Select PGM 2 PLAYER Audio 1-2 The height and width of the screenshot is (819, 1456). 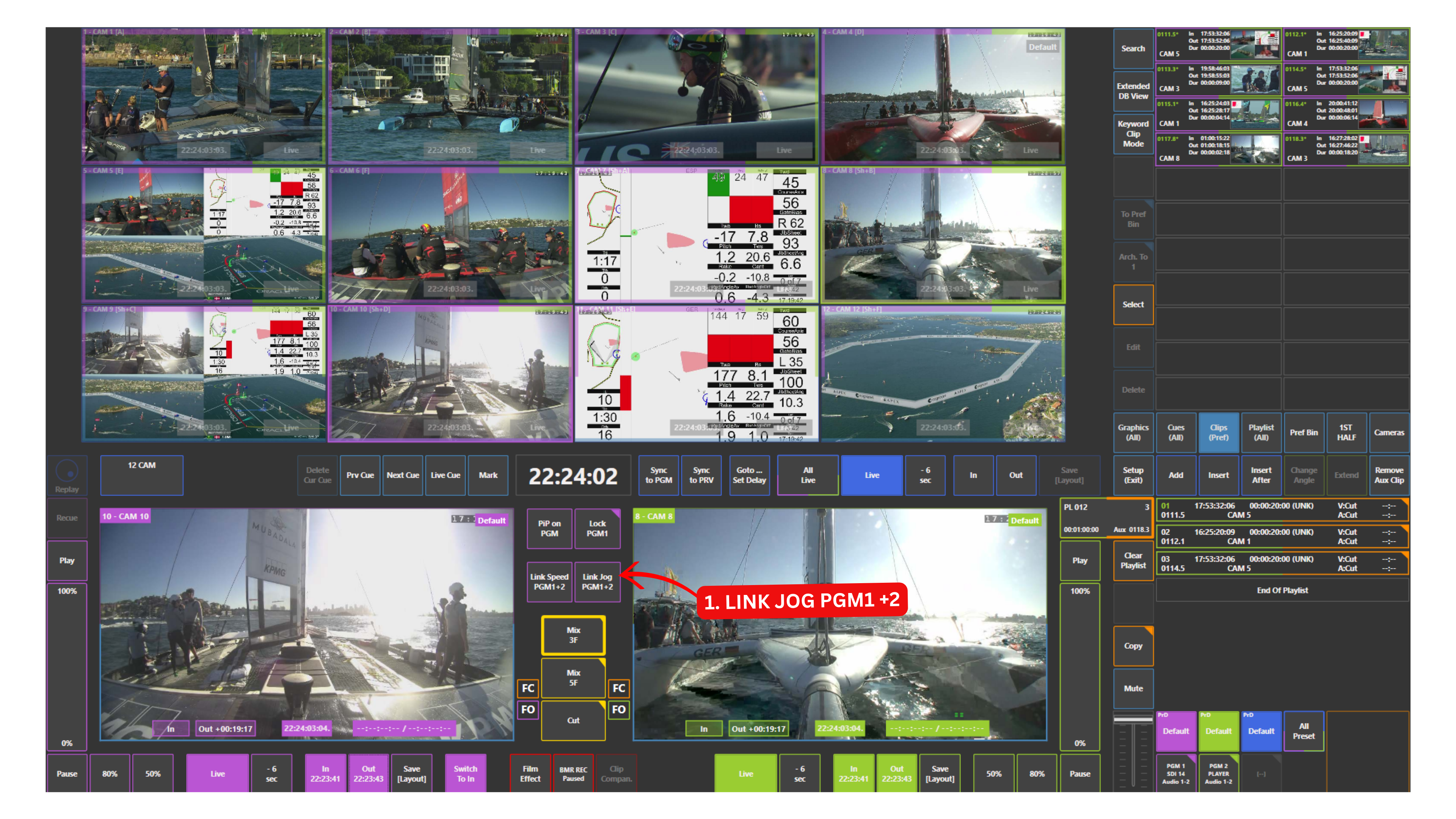click(x=1218, y=773)
